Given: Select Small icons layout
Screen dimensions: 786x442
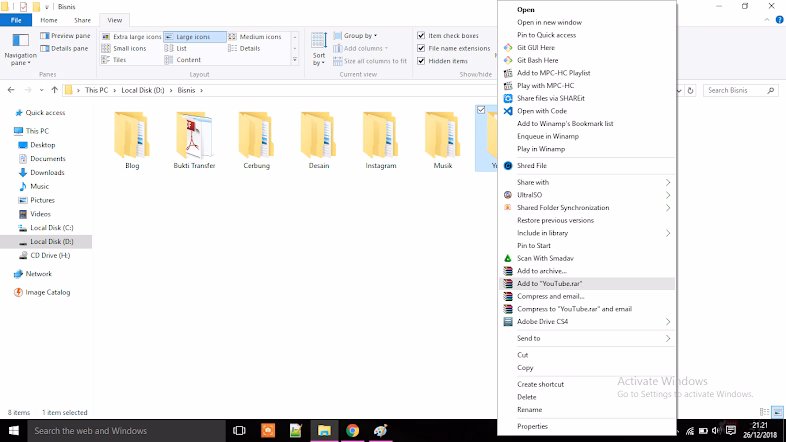Looking at the screenshot, I should tap(124, 48).
